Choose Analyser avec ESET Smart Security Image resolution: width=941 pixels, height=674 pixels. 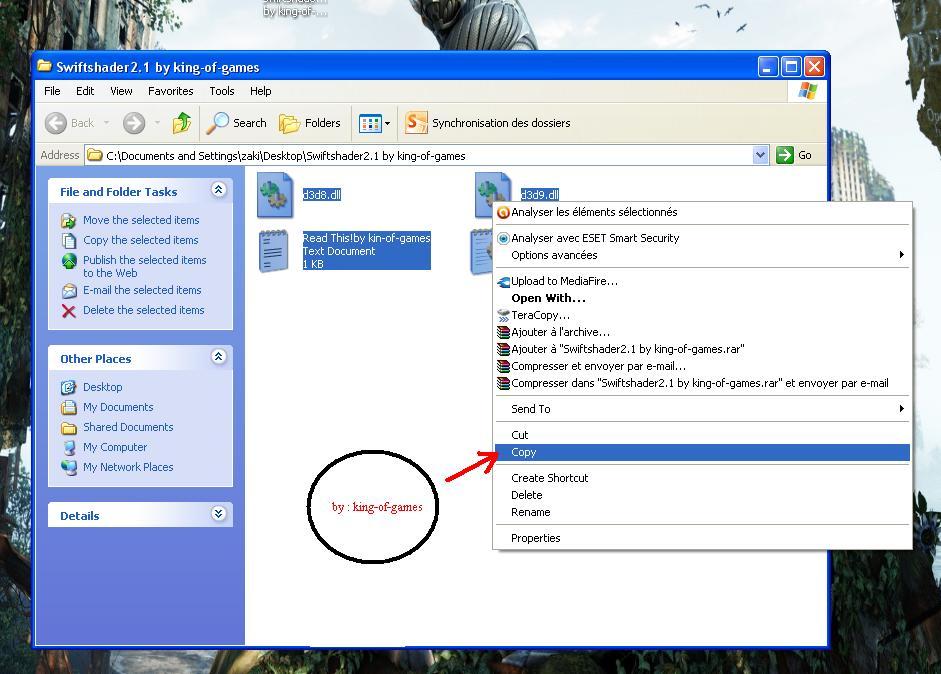point(702,238)
